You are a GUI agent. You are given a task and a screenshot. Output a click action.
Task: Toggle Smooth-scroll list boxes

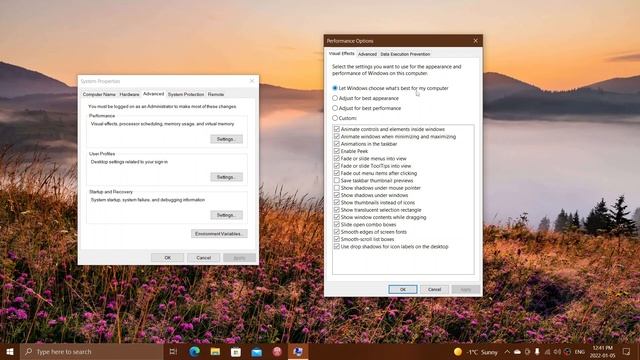click(337, 239)
